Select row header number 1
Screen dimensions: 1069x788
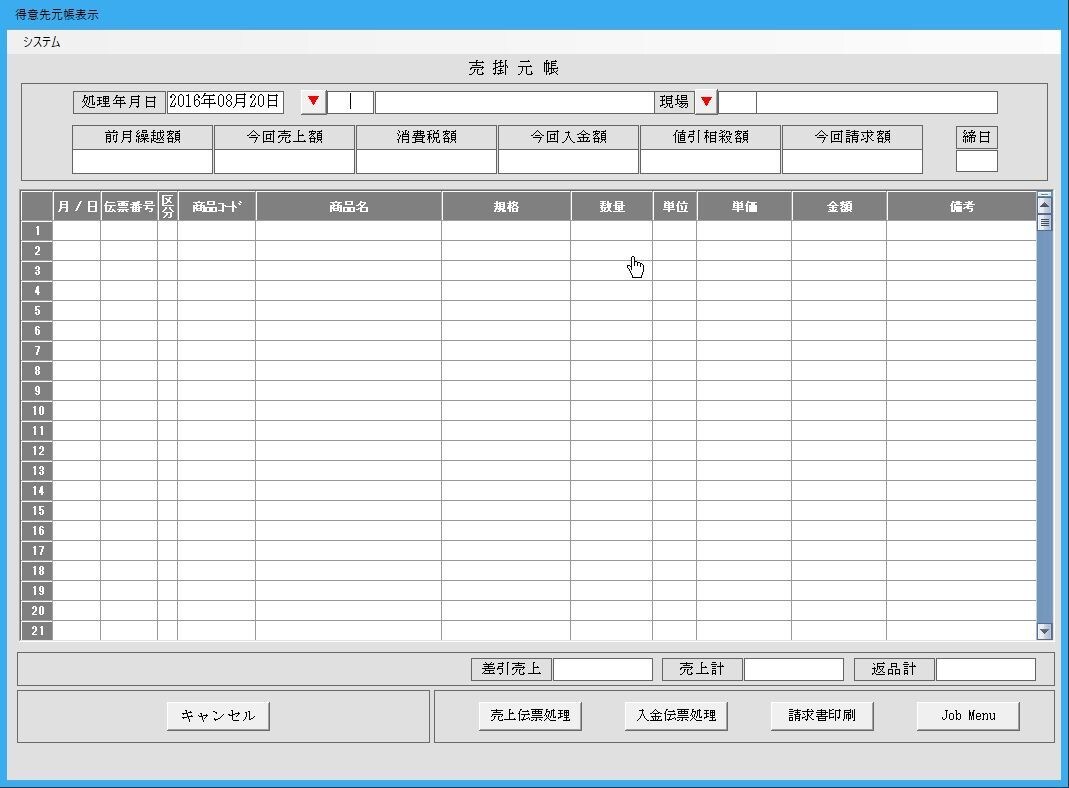(x=37, y=231)
